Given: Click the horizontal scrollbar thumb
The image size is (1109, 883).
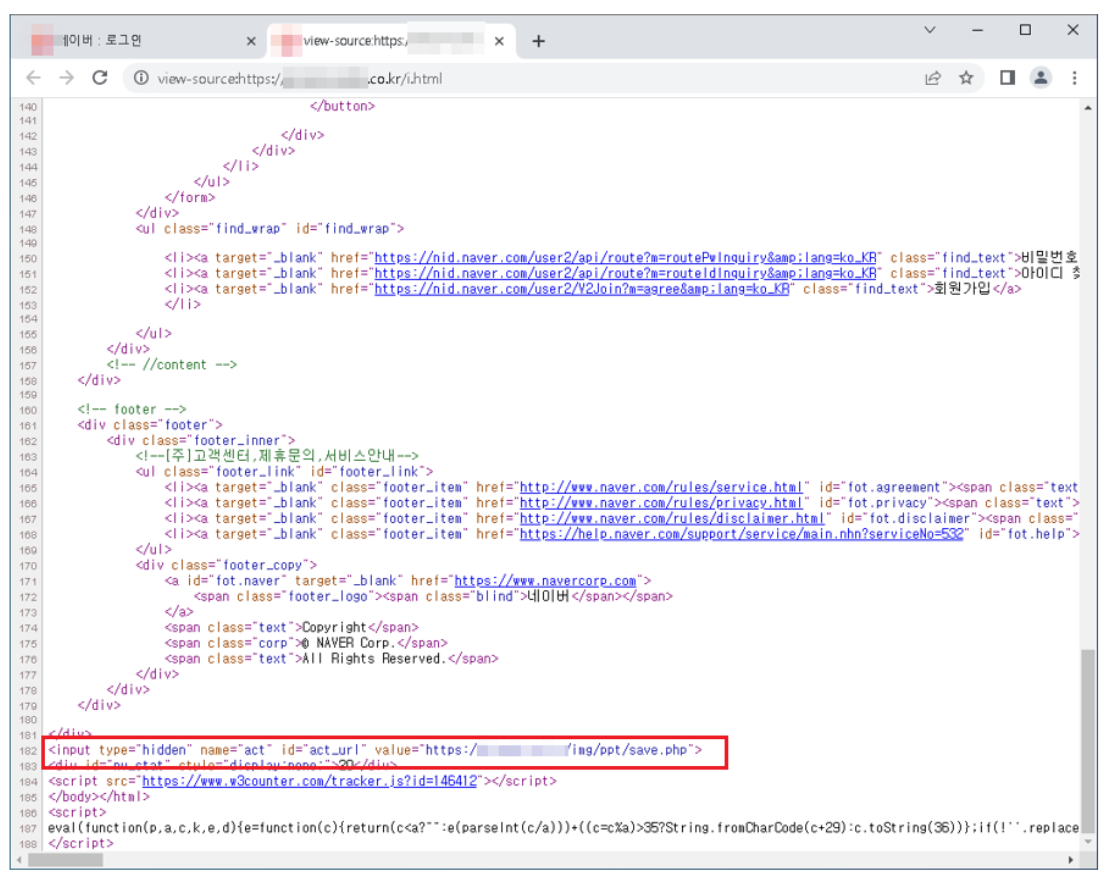Looking at the screenshot, I should 65,860.
